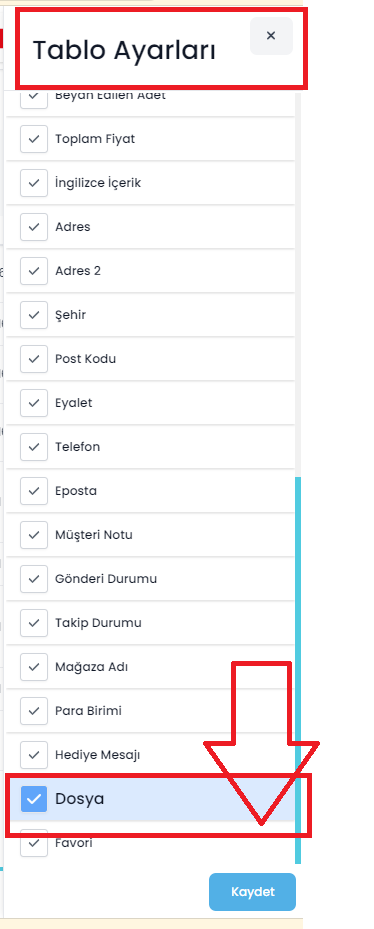Toggle the Takip Durumu checkbox

34,623
